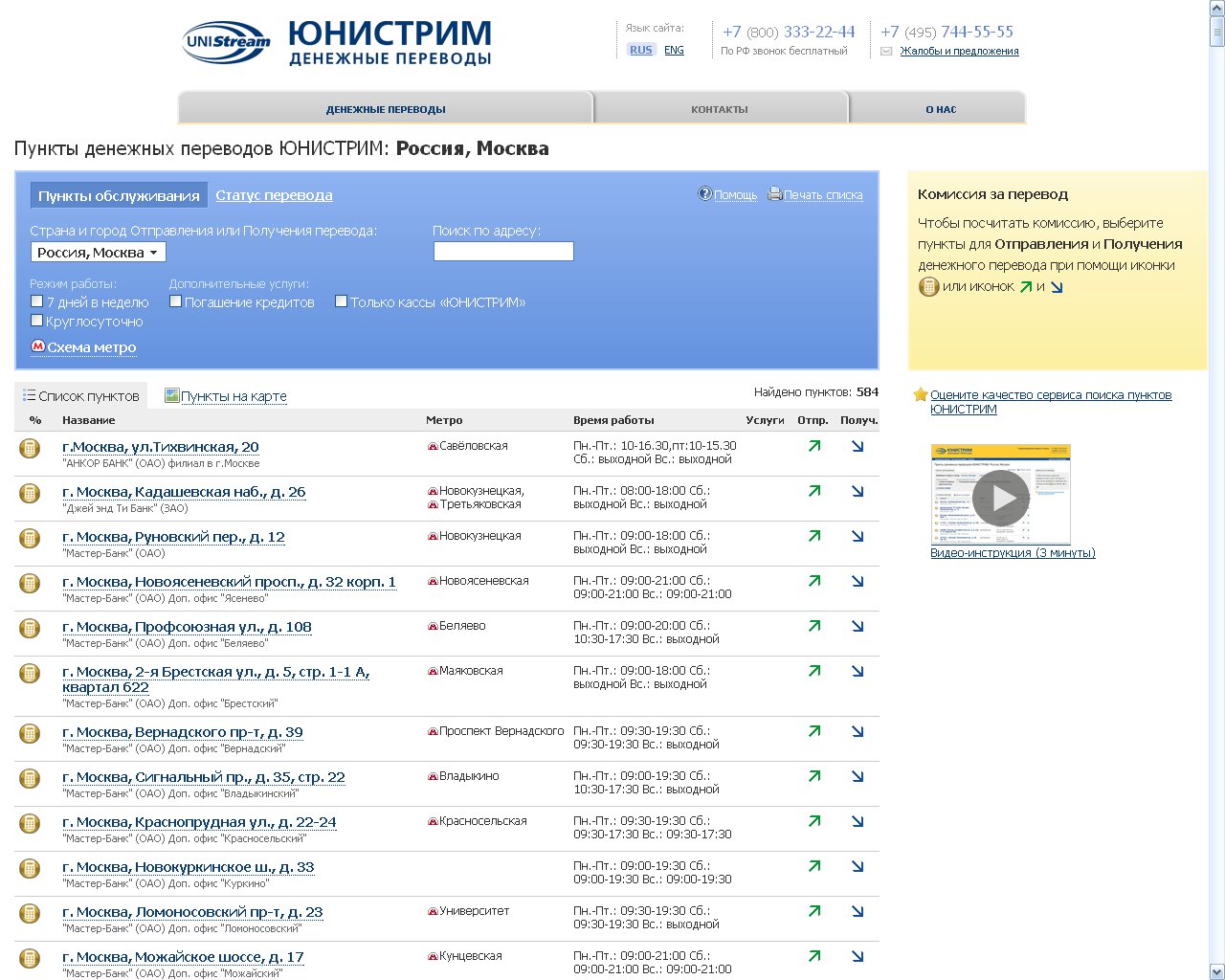
Task: Click receive arrow for Профсоюзная ул. row
Action: click(857, 626)
